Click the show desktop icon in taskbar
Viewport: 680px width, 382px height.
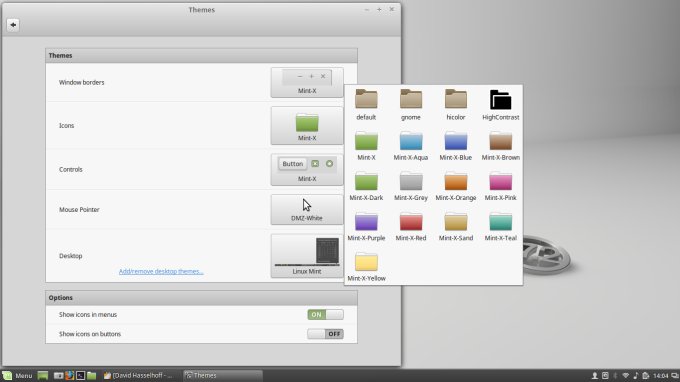[x=42, y=375]
